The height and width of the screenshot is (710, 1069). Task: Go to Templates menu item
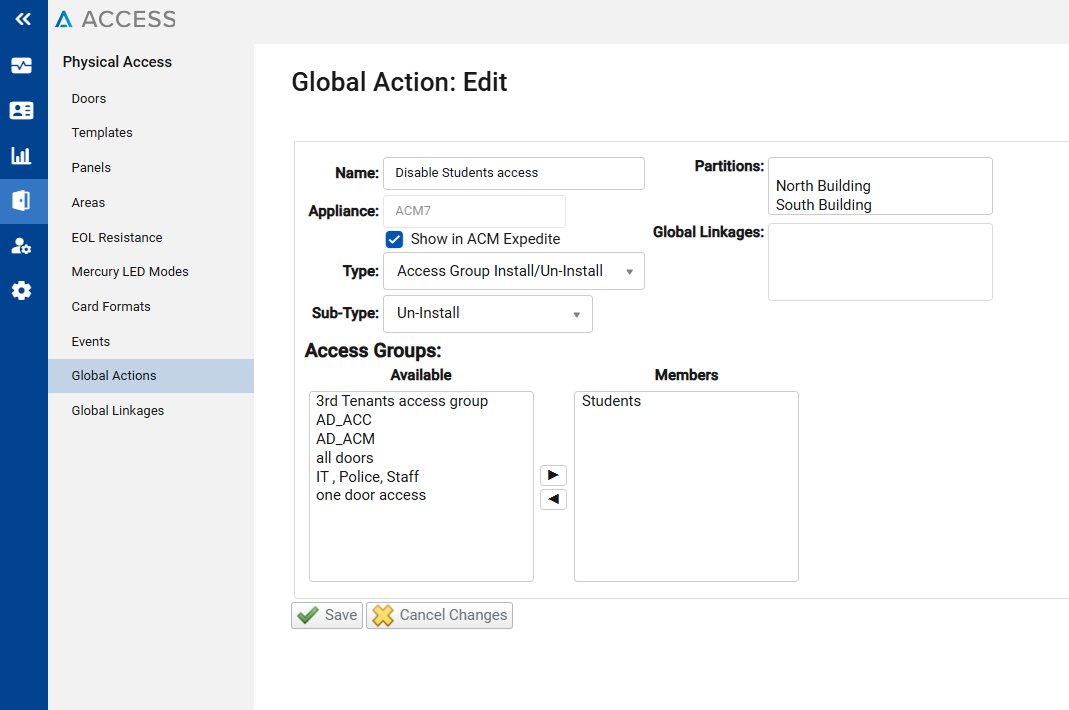(102, 133)
